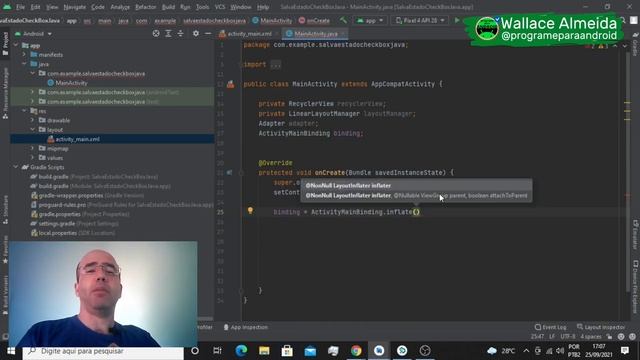Click the Windows search box
This screenshot has width=640, height=360.
tap(103, 351)
